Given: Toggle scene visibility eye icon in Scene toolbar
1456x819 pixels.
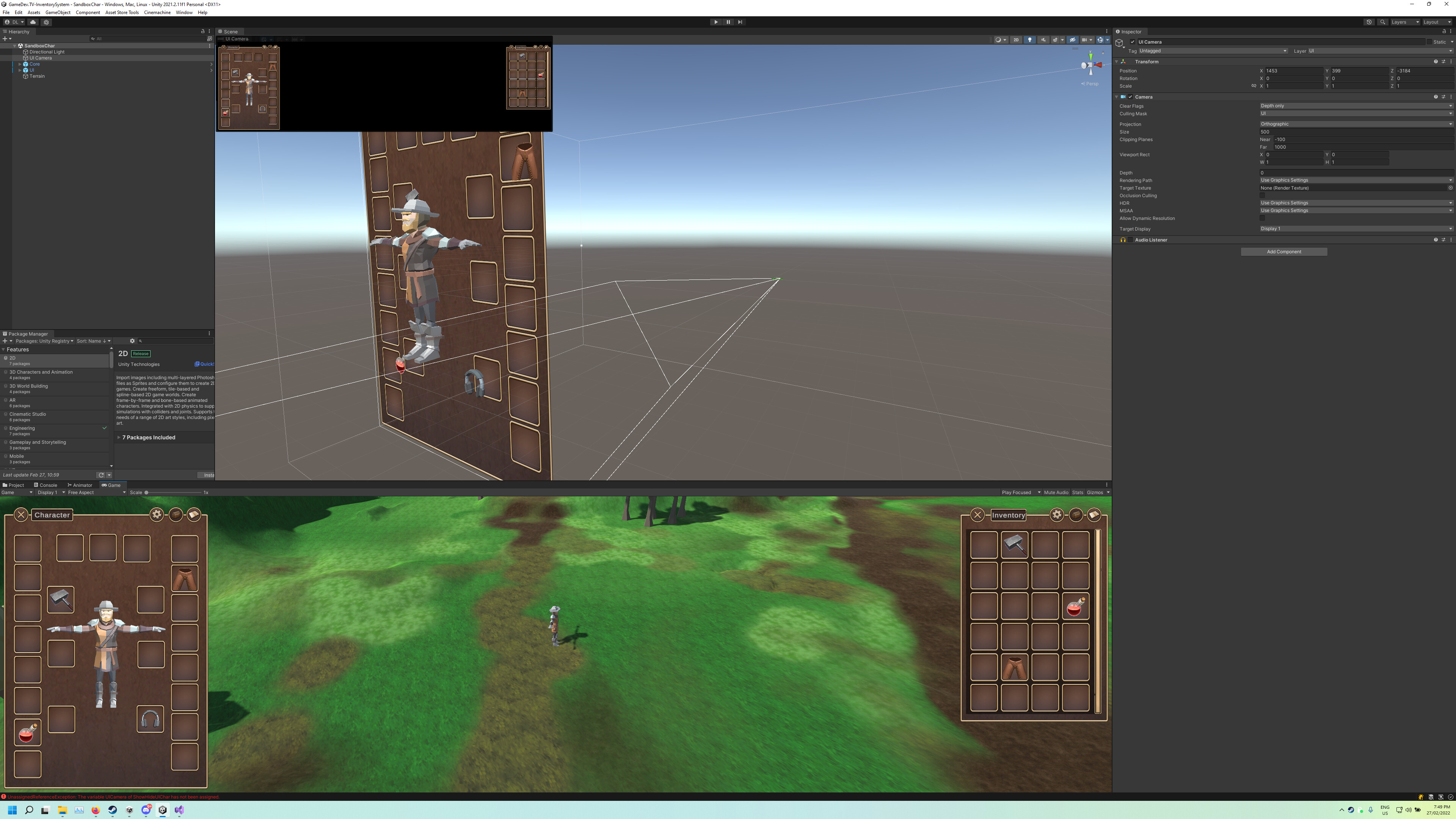Looking at the screenshot, I should pos(1072,39).
